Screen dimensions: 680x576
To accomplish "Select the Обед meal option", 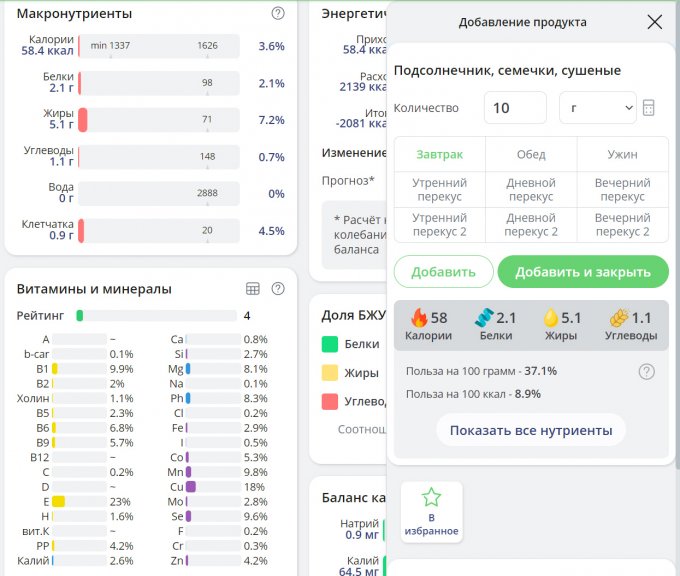I will coord(531,154).
